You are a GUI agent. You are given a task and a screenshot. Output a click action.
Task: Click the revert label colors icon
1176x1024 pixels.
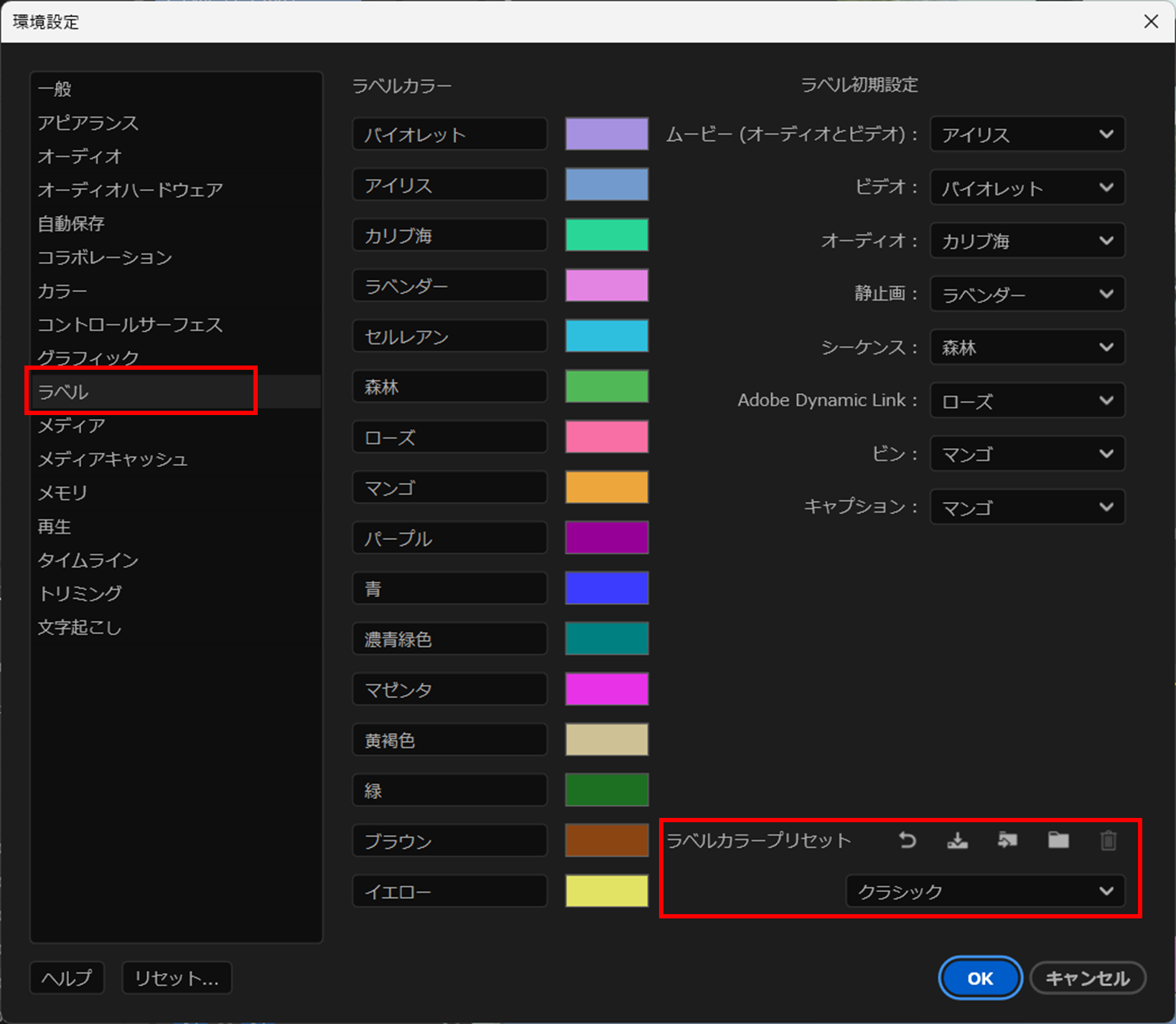pos(906,840)
